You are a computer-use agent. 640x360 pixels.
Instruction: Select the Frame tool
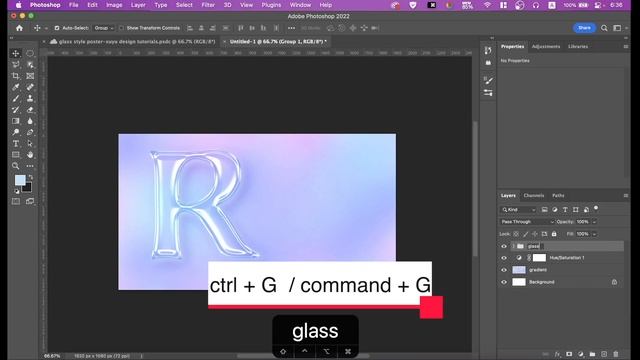click(x=30, y=76)
